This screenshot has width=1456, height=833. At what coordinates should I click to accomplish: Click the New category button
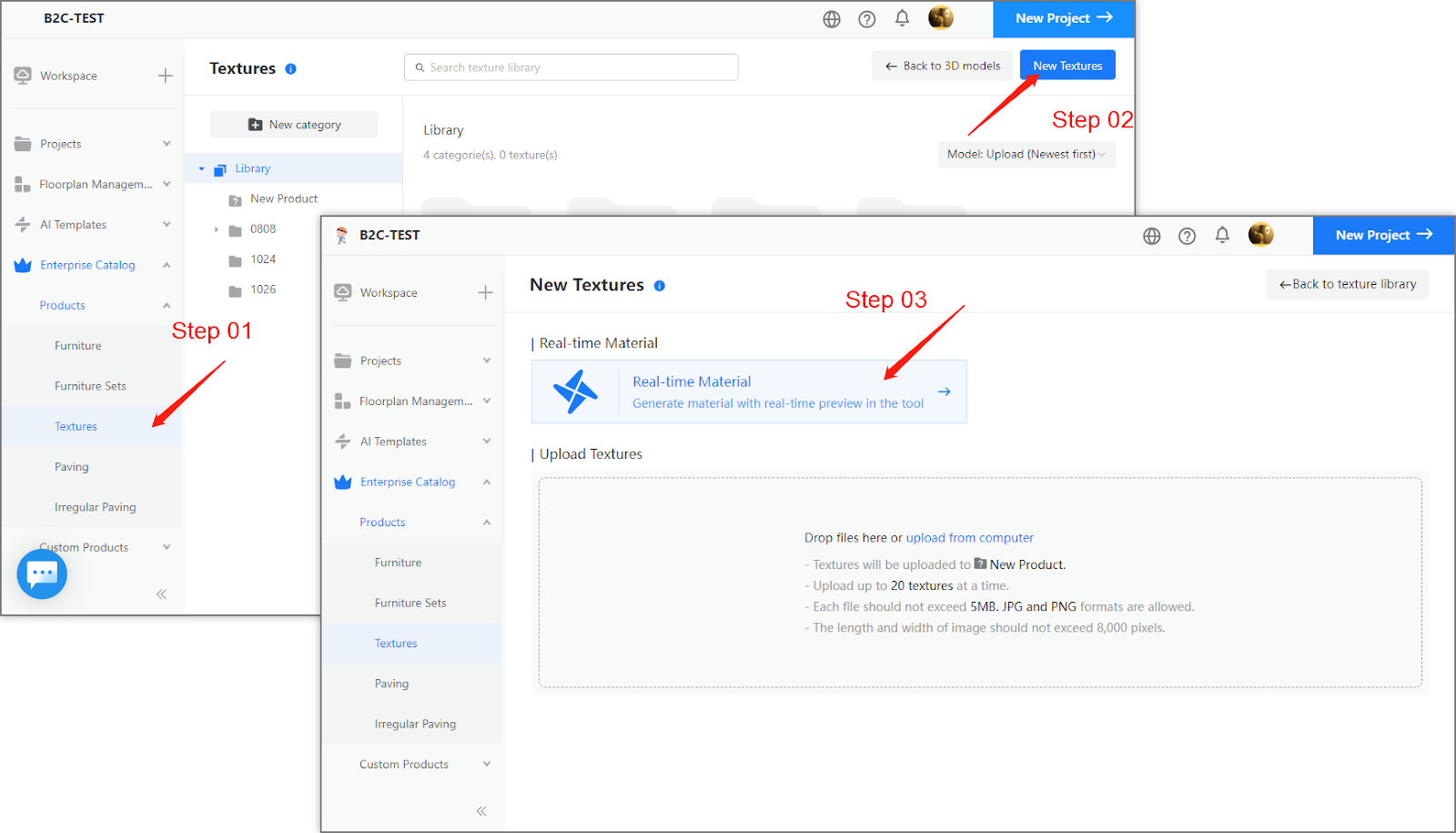pos(294,125)
